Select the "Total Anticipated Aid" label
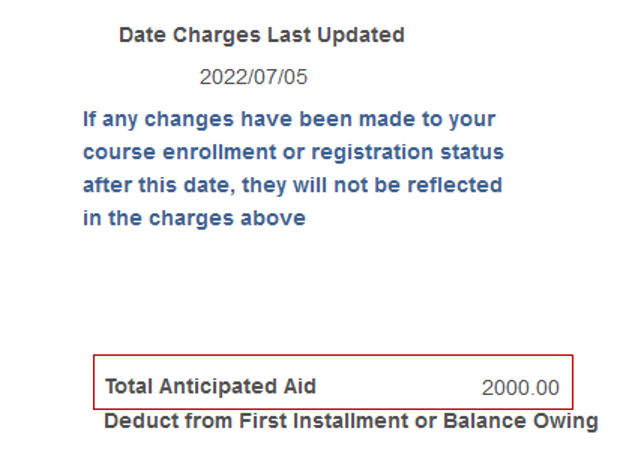The height and width of the screenshot is (452, 630). point(210,387)
